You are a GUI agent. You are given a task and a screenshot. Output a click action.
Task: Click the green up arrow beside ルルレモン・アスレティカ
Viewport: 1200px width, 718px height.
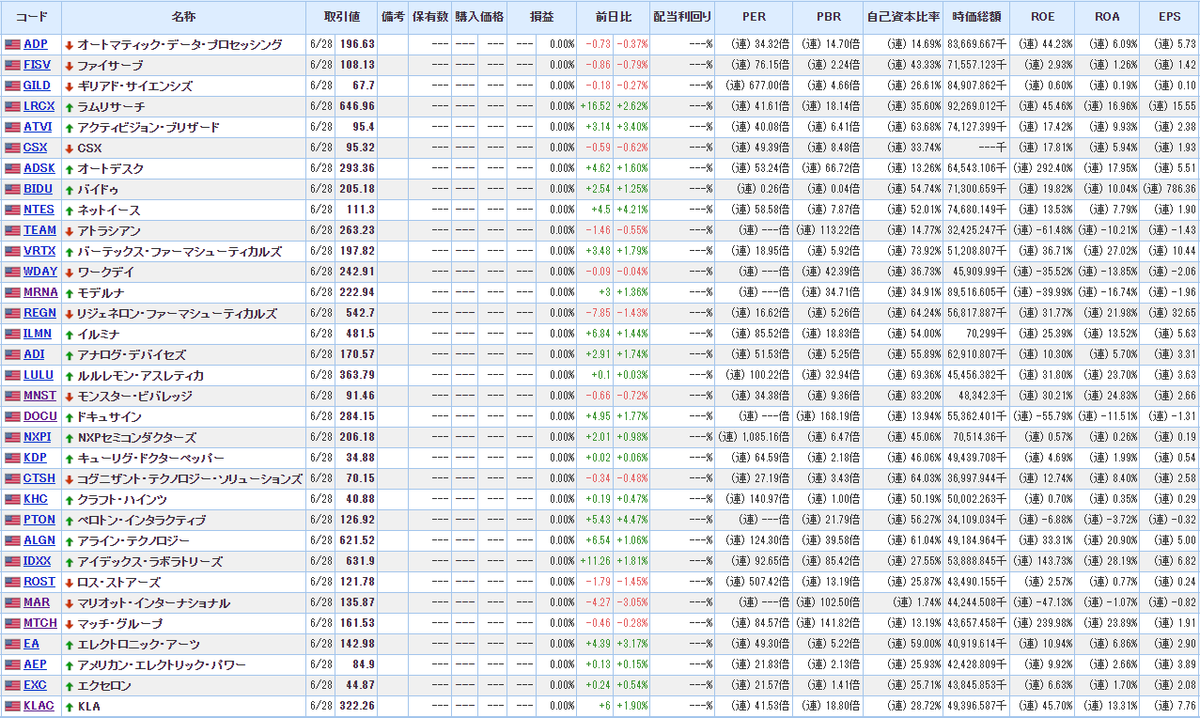click(x=69, y=376)
